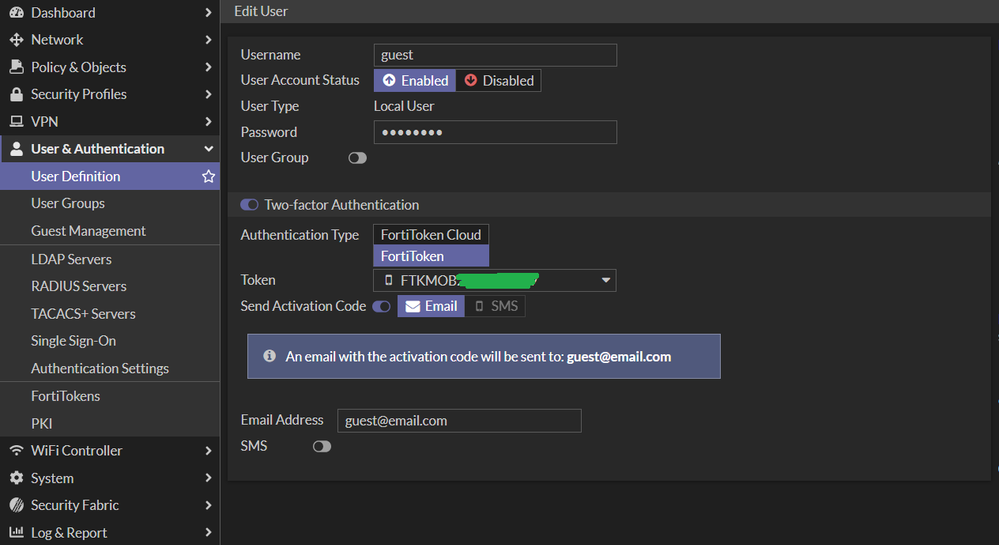Open the Token dropdown list

pos(605,281)
